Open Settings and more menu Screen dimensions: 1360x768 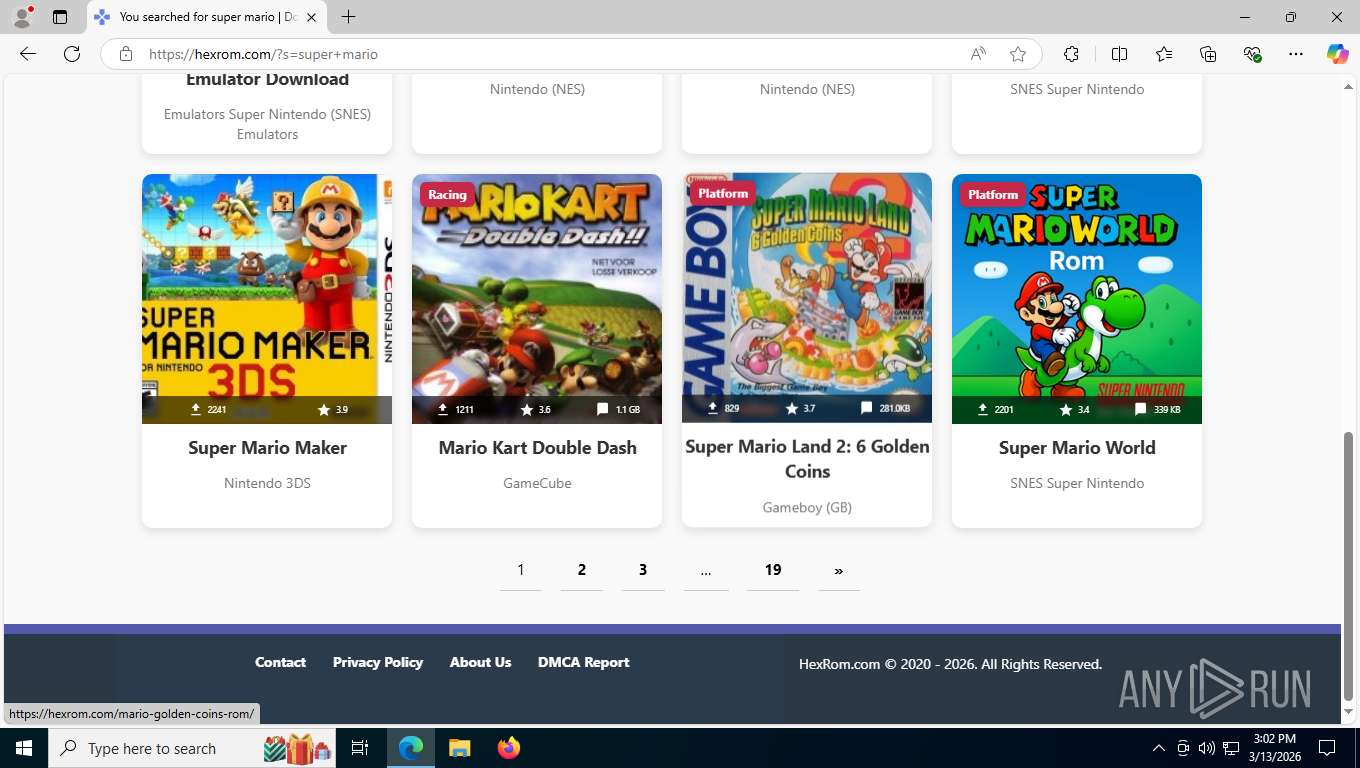point(1296,54)
